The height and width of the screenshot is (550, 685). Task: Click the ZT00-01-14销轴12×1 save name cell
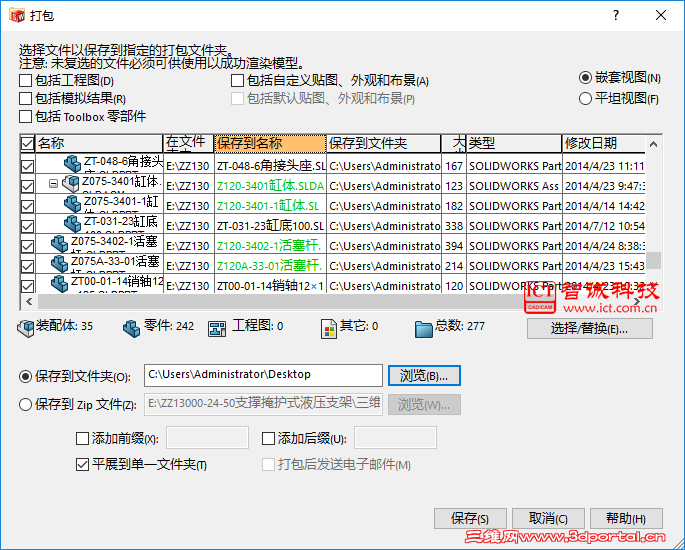click(270, 286)
